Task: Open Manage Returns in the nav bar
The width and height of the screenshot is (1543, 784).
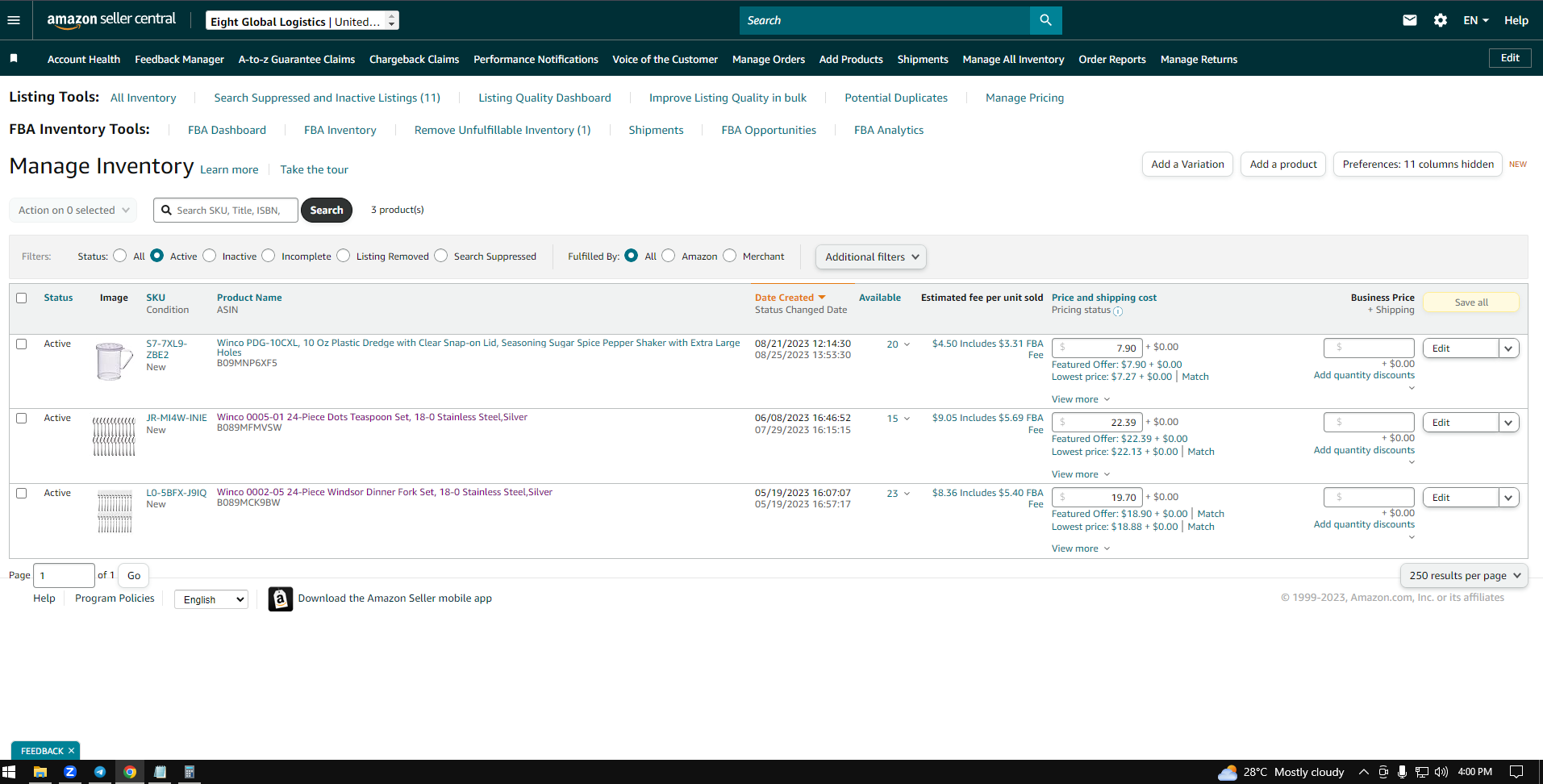Action: [1199, 59]
